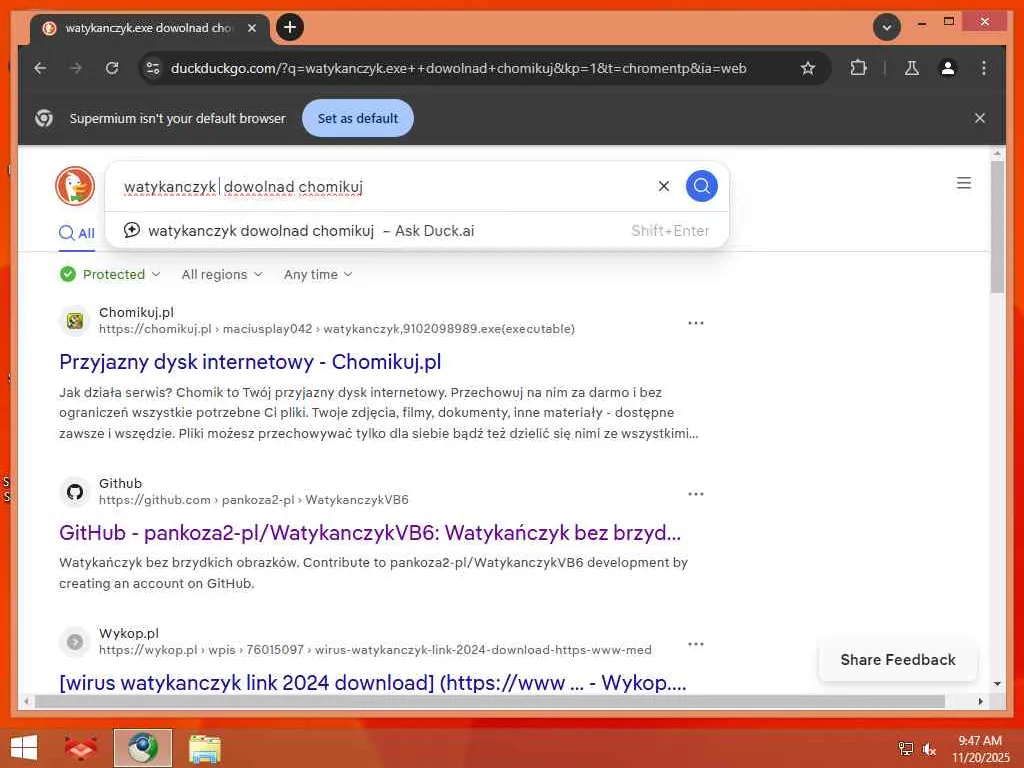Expand the All regions dropdown
This screenshot has height=768, width=1024.
pyautogui.click(x=222, y=274)
